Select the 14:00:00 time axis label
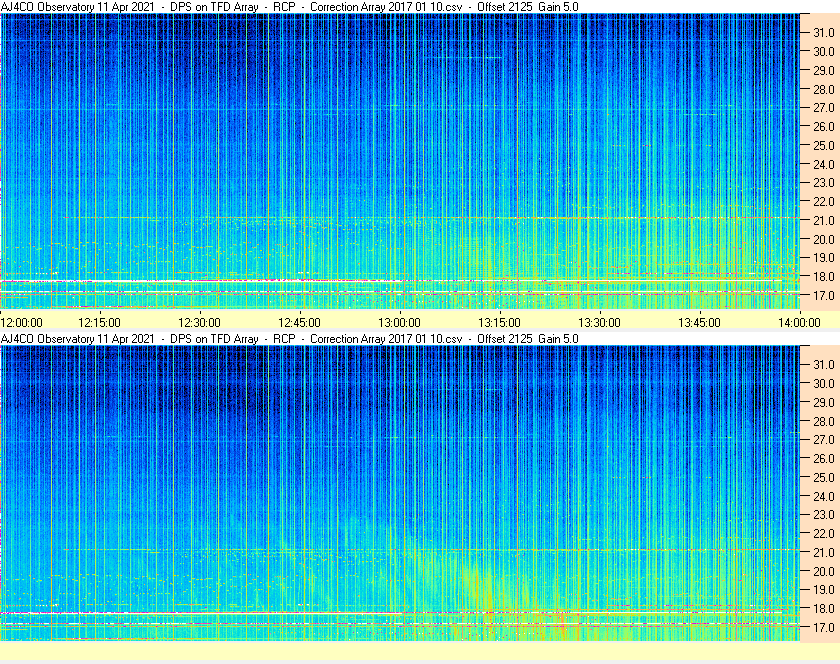 pos(799,323)
